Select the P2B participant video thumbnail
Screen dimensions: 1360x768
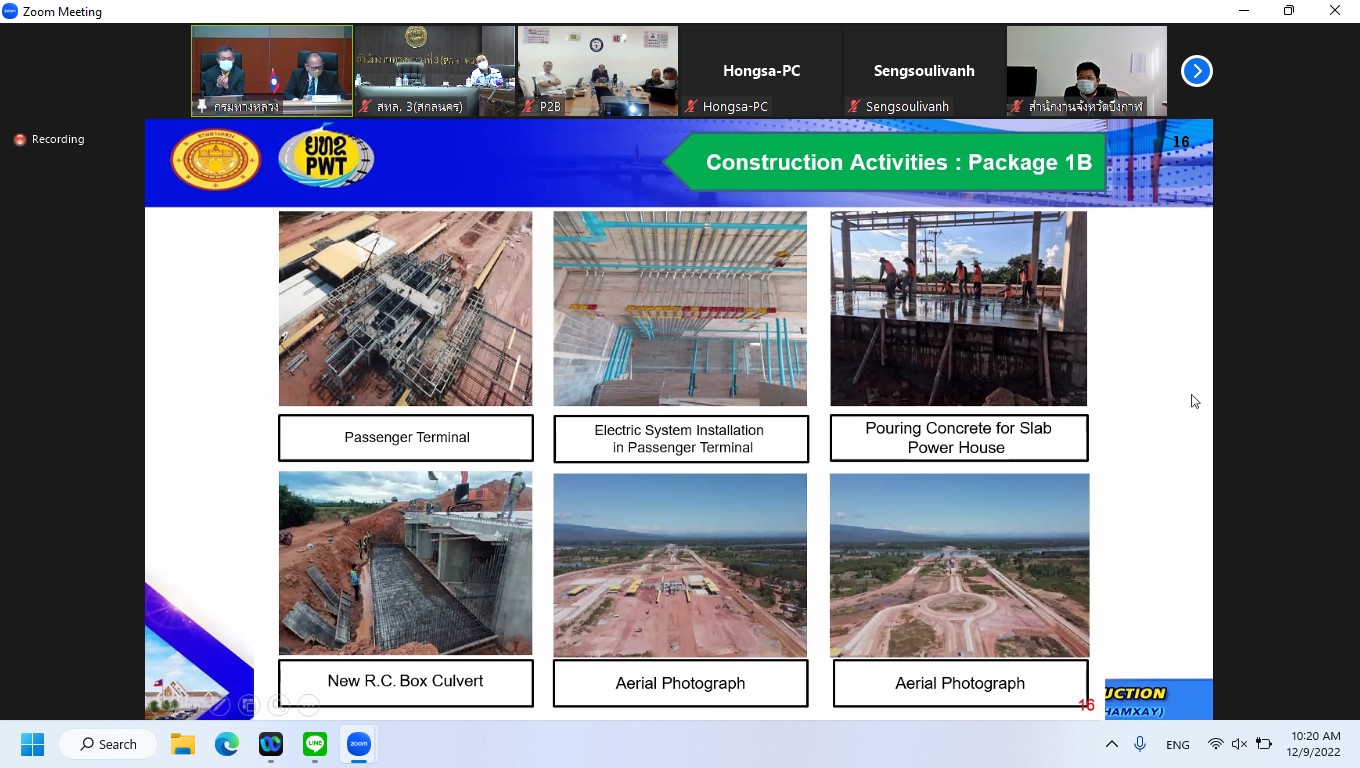(x=597, y=70)
